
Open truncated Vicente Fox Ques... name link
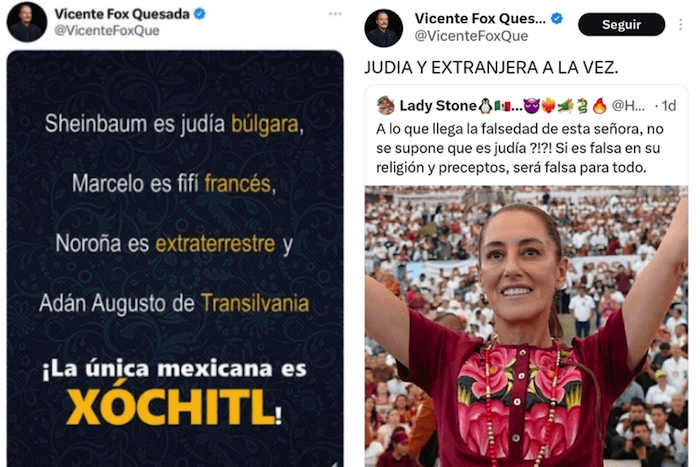(x=480, y=18)
